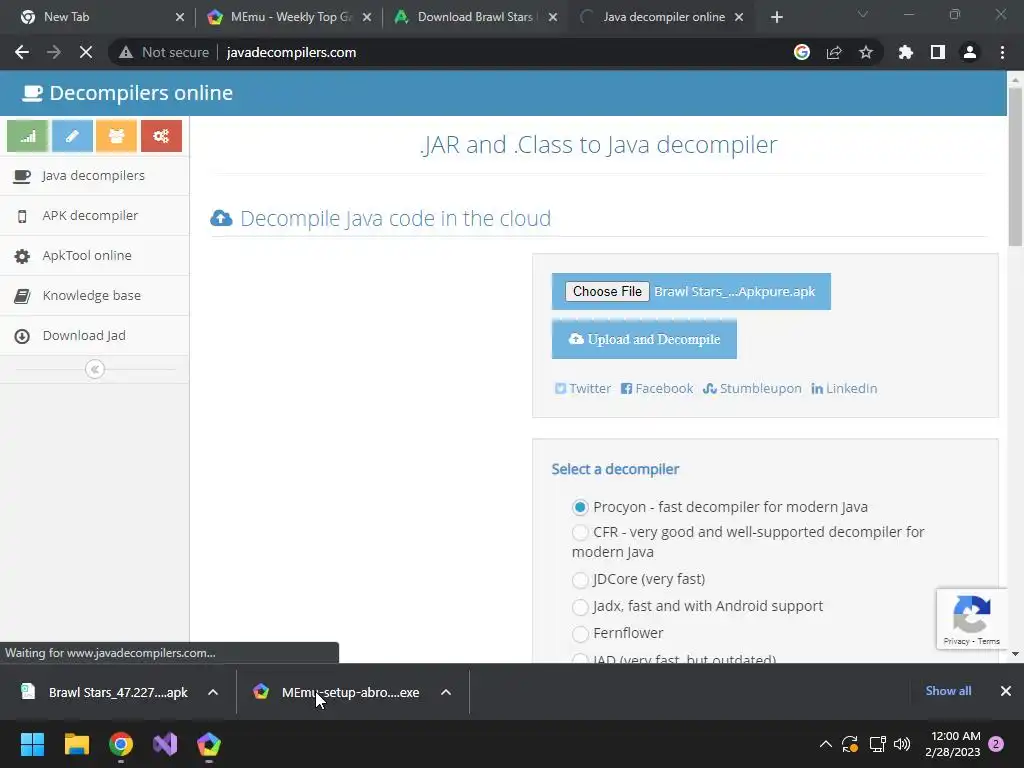Click the Google icon in the address bar

click(x=802, y=52)
